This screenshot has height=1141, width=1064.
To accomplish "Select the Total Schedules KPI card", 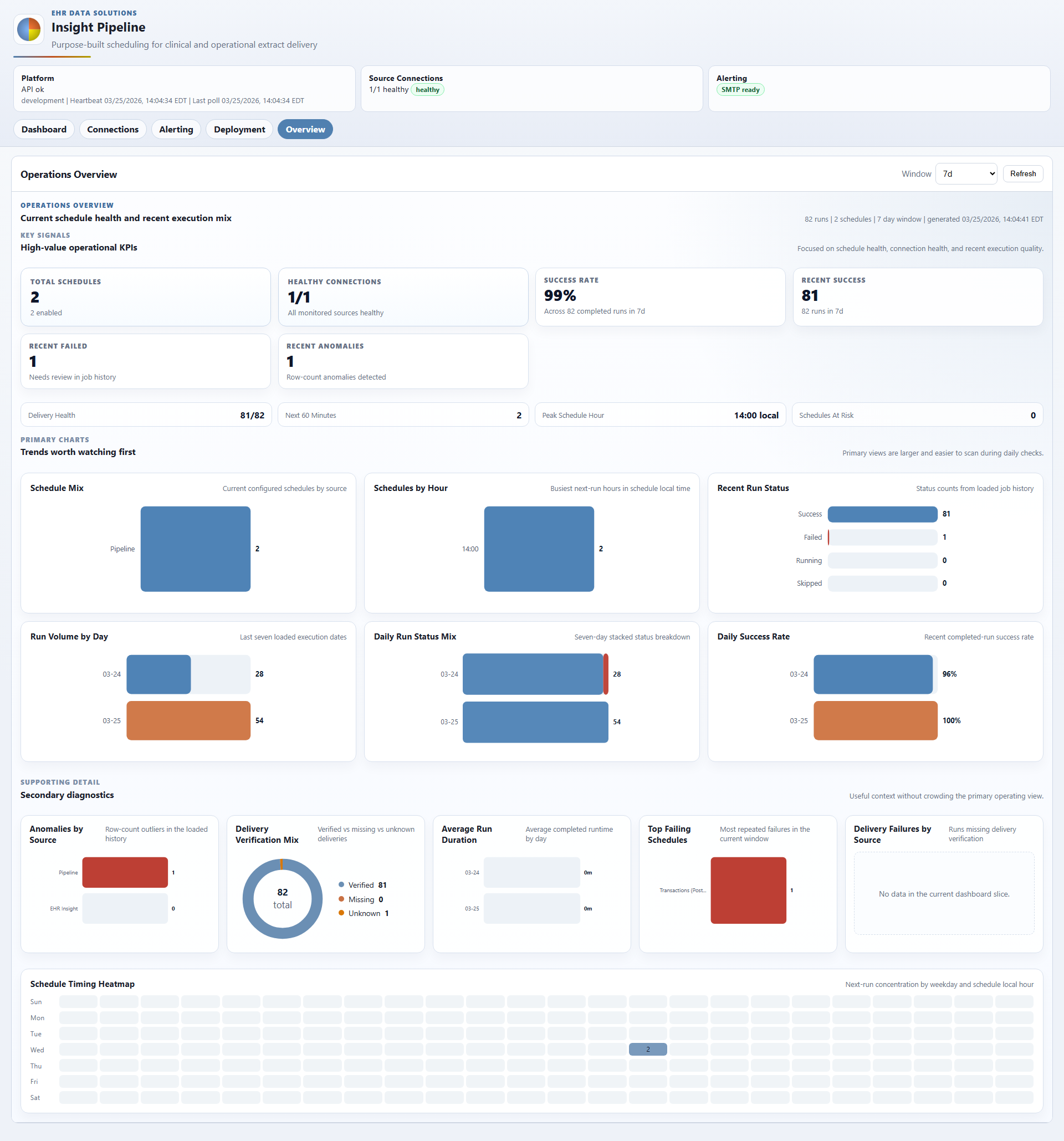I will 145,296.
